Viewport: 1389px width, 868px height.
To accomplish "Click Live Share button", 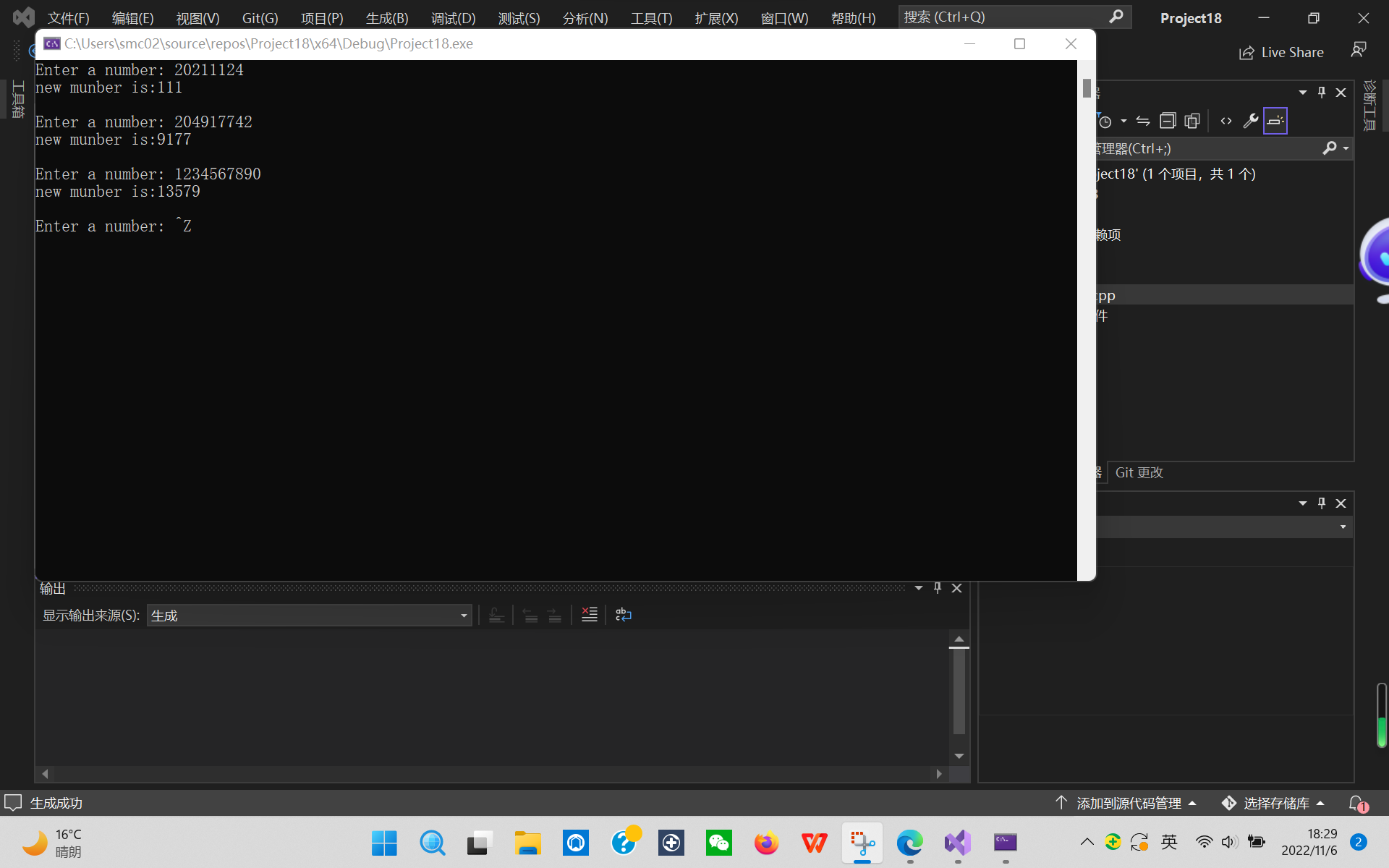I will pyautogui.click(x=1281, y=52).
